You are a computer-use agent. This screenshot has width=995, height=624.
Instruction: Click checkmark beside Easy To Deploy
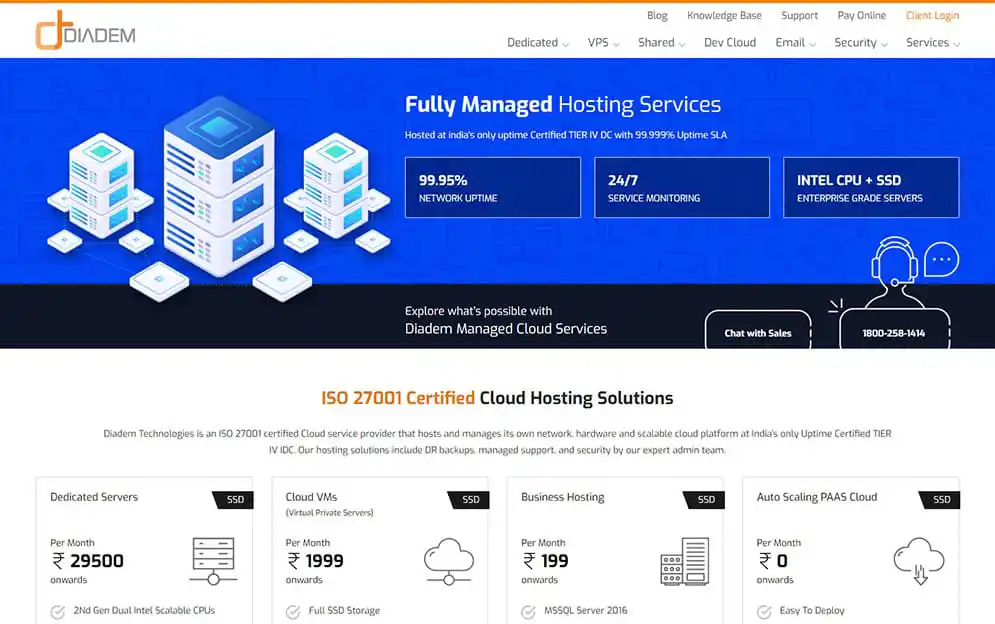763,612
